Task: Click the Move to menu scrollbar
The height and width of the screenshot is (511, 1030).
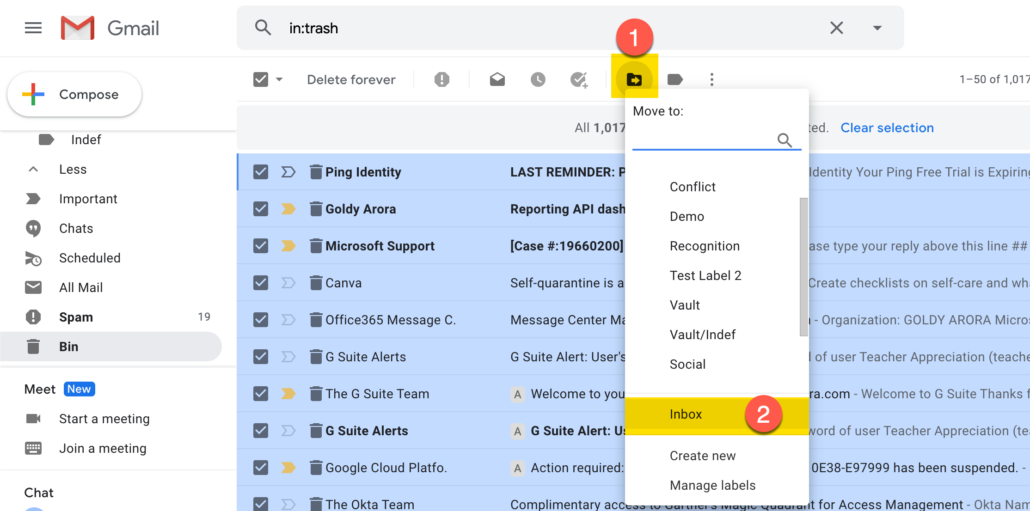Action: pyautogui.click(x=803, y=267)
